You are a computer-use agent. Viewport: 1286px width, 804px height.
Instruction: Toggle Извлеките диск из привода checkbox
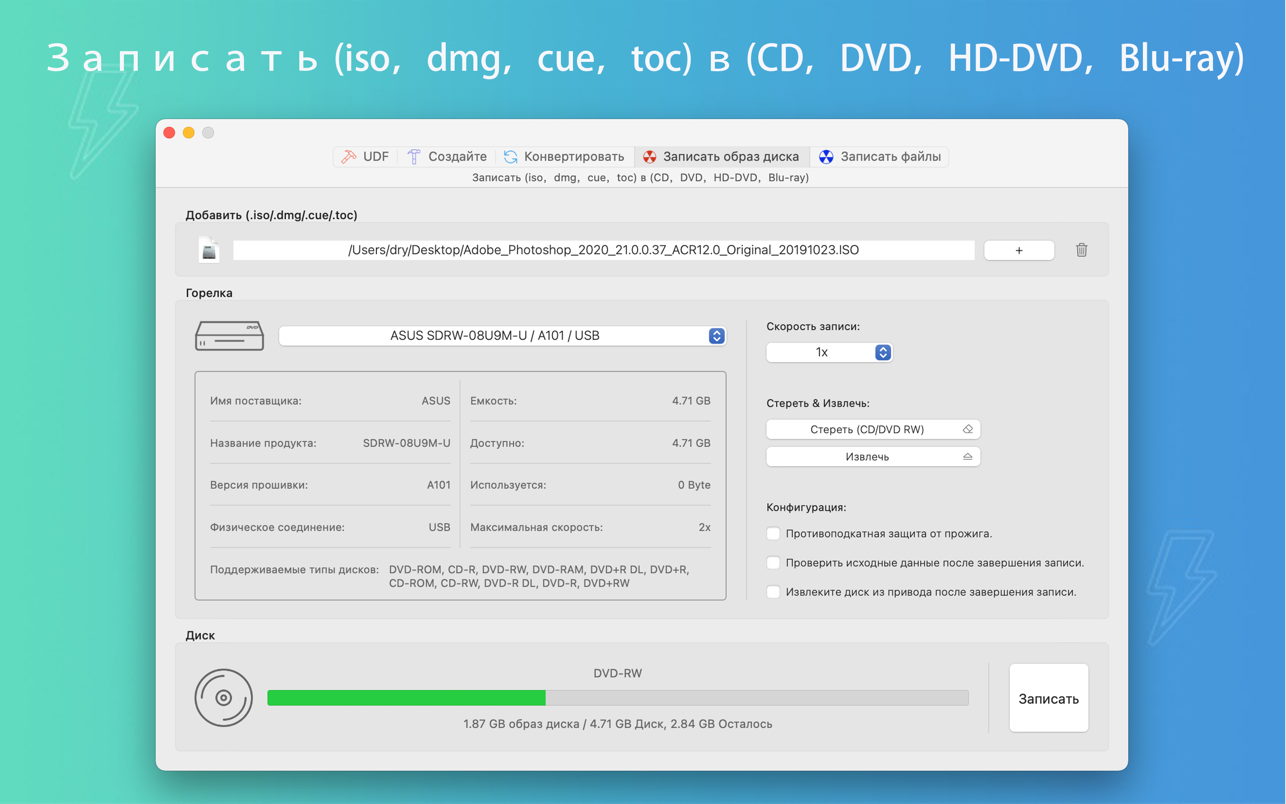[x=773, y=592]
